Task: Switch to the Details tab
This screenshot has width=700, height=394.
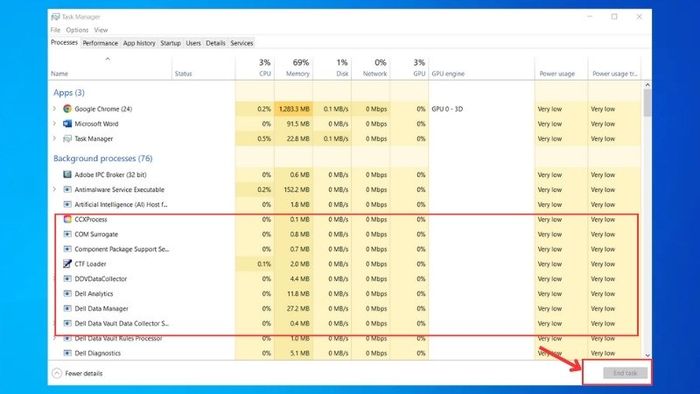Action: pos(216,43)
